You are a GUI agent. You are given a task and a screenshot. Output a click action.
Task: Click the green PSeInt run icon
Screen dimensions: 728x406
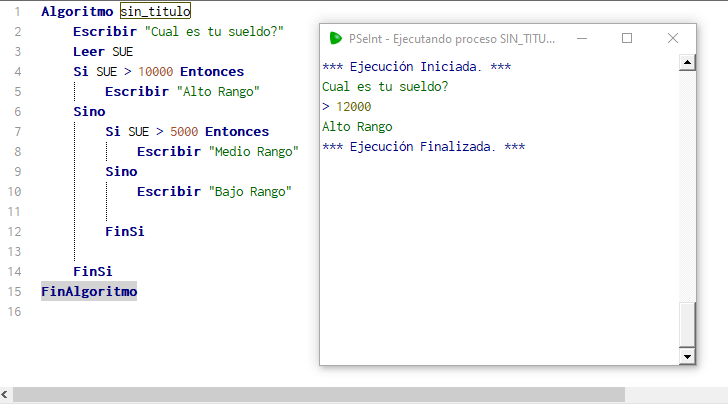[x=335, y=39]
